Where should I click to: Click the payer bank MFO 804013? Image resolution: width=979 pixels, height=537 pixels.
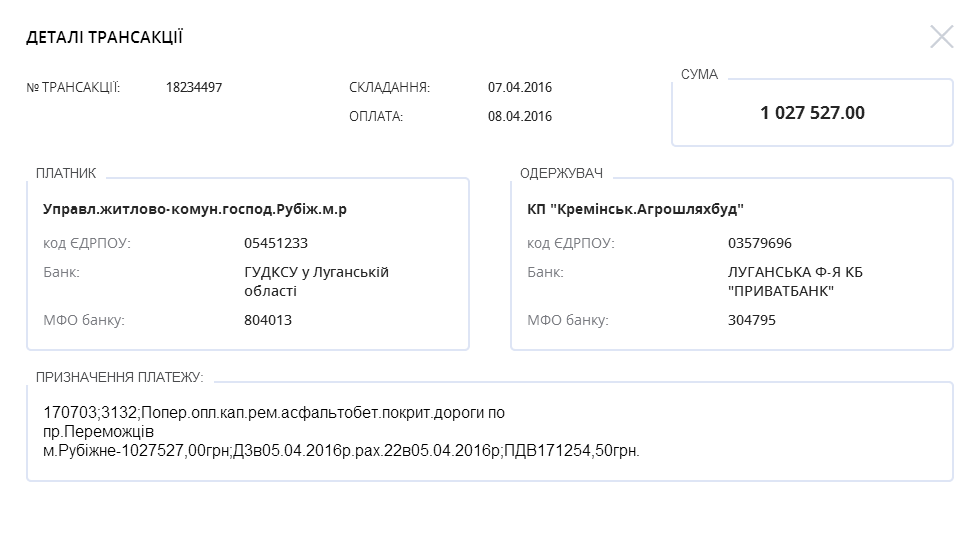coord(268,320)
